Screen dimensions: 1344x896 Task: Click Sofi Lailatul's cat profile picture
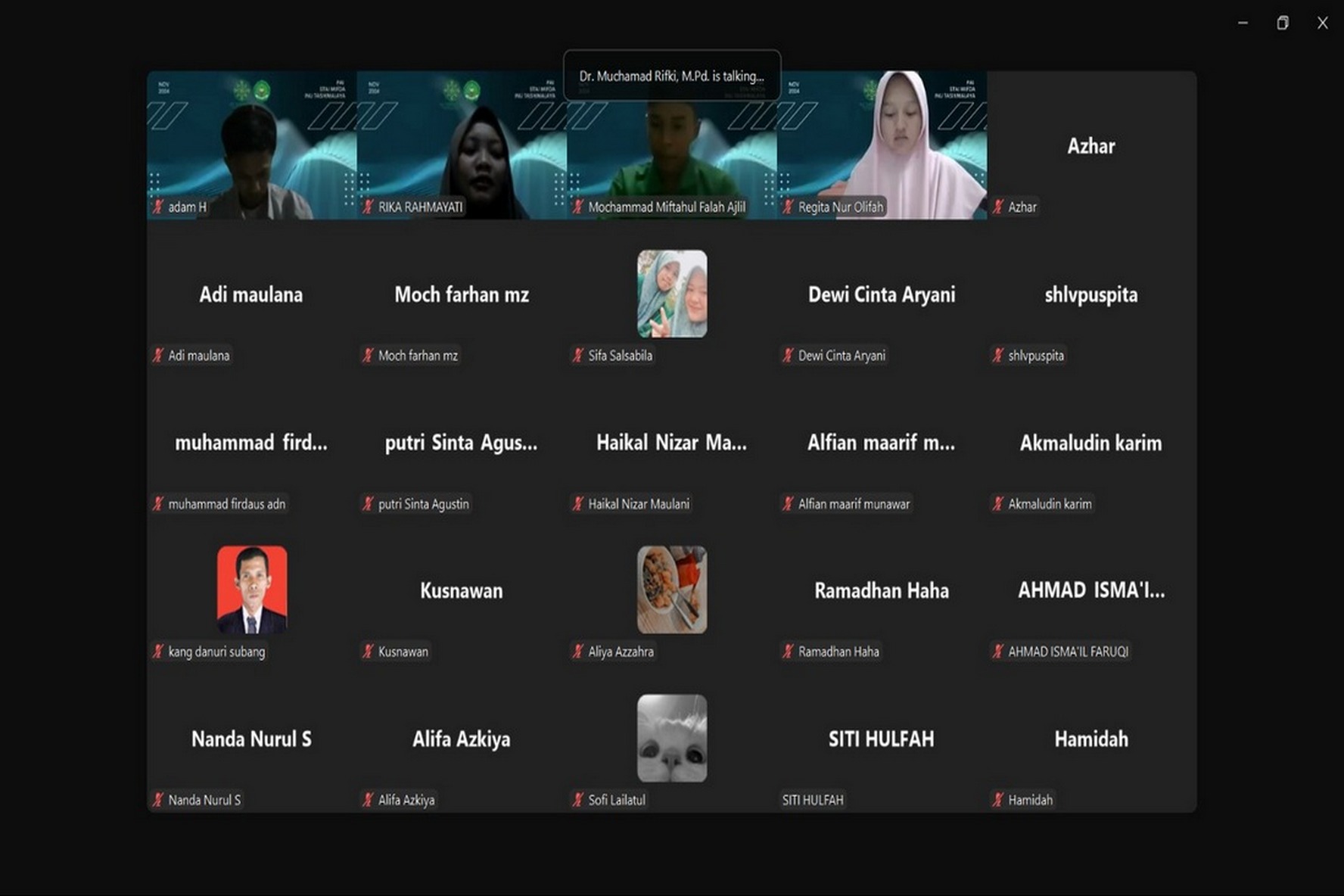point(672,738)
